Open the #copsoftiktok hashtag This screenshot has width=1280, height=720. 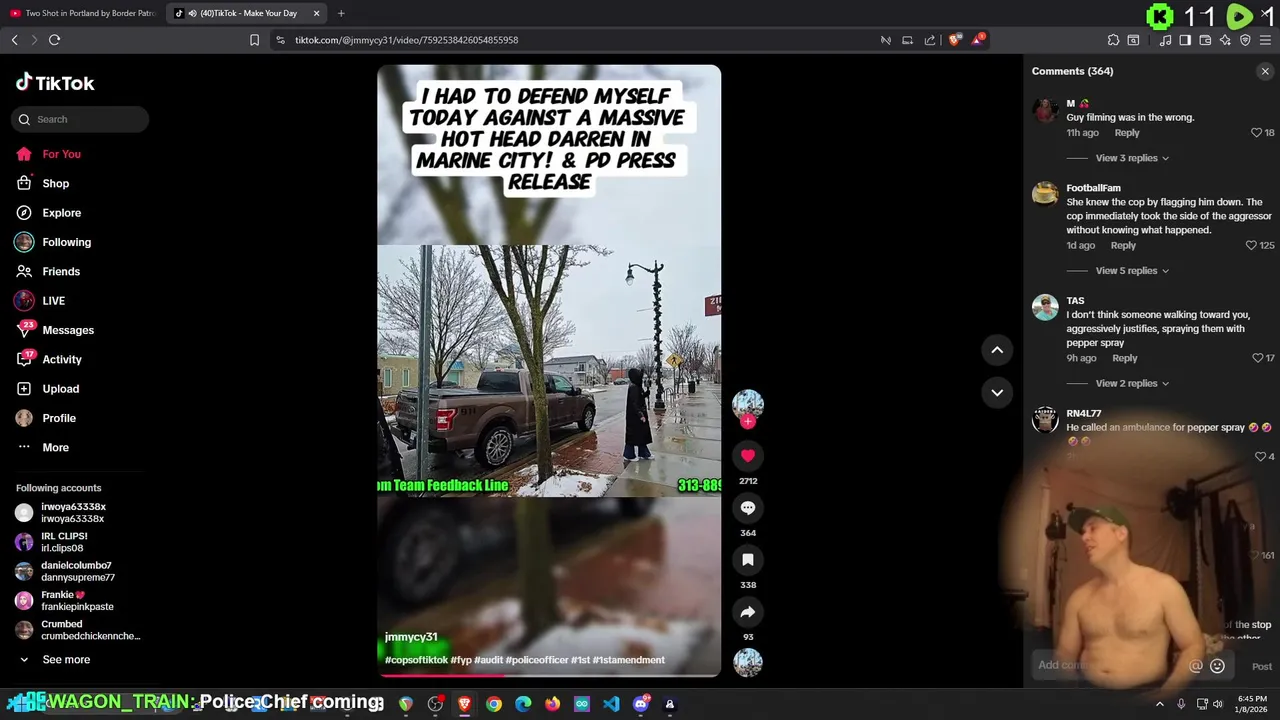point(416,660)
